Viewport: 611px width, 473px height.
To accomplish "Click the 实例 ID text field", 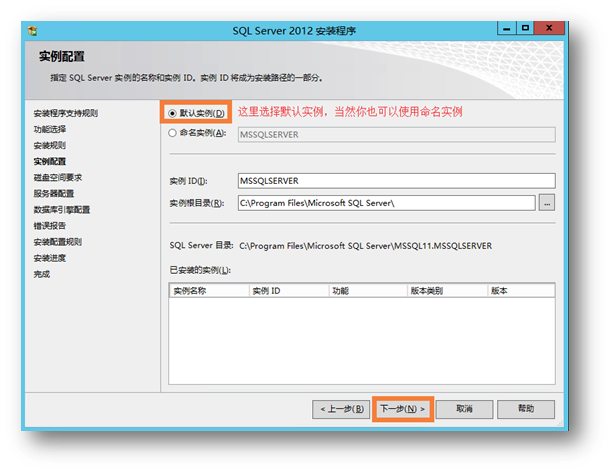I will coord(394,181).
